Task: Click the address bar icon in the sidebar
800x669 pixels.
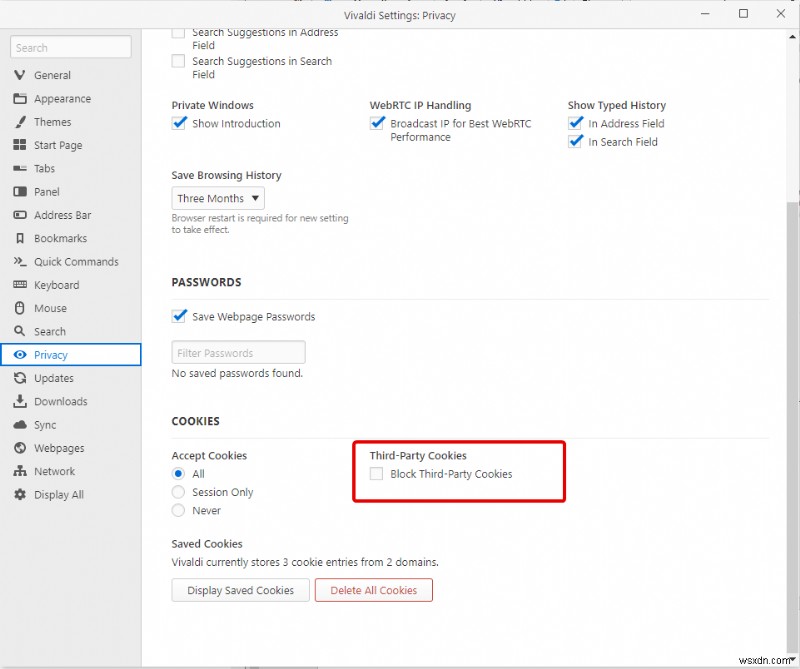Action: click(20, 215)
